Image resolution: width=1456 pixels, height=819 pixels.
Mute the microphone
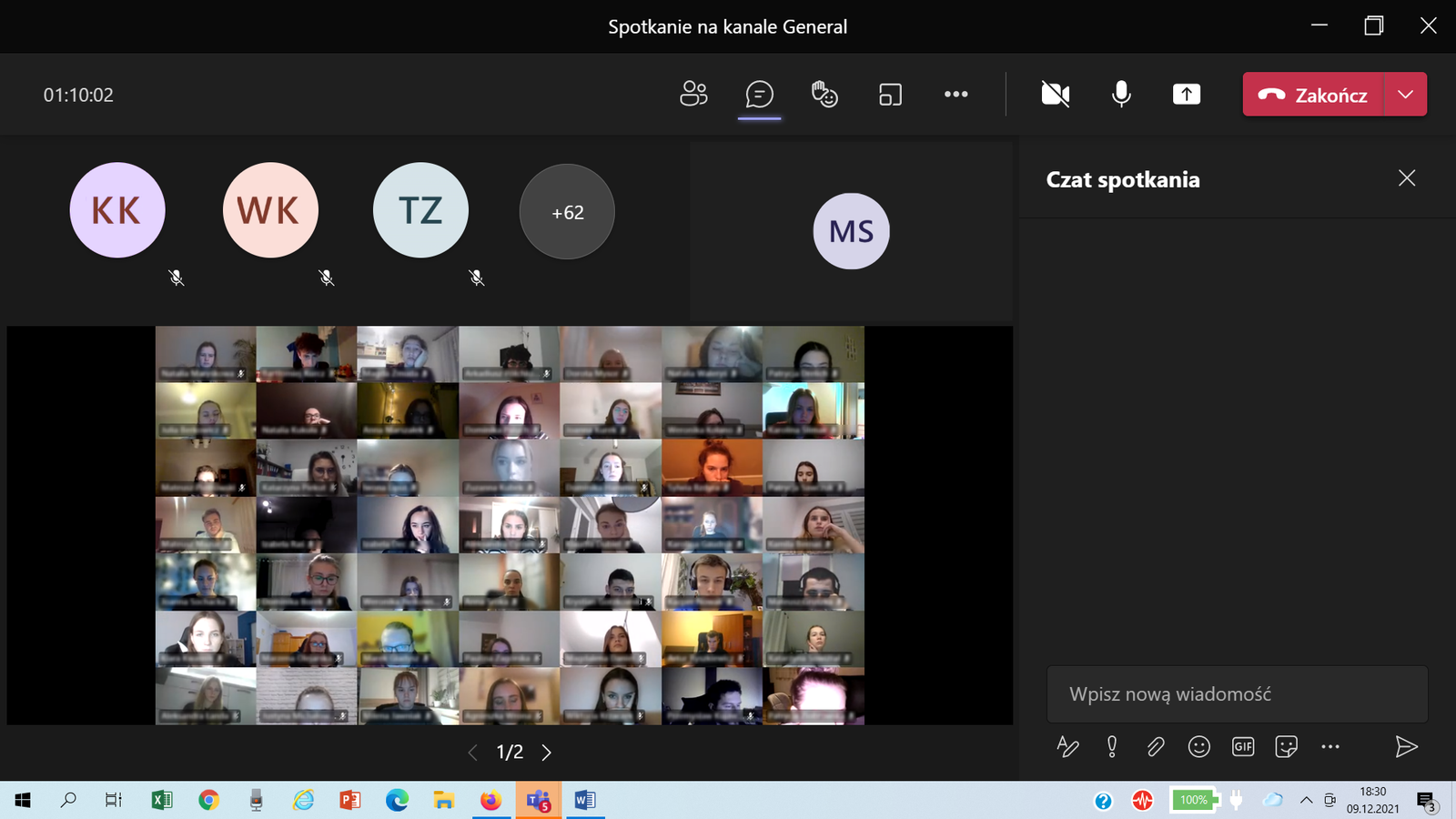(1121, 94)
